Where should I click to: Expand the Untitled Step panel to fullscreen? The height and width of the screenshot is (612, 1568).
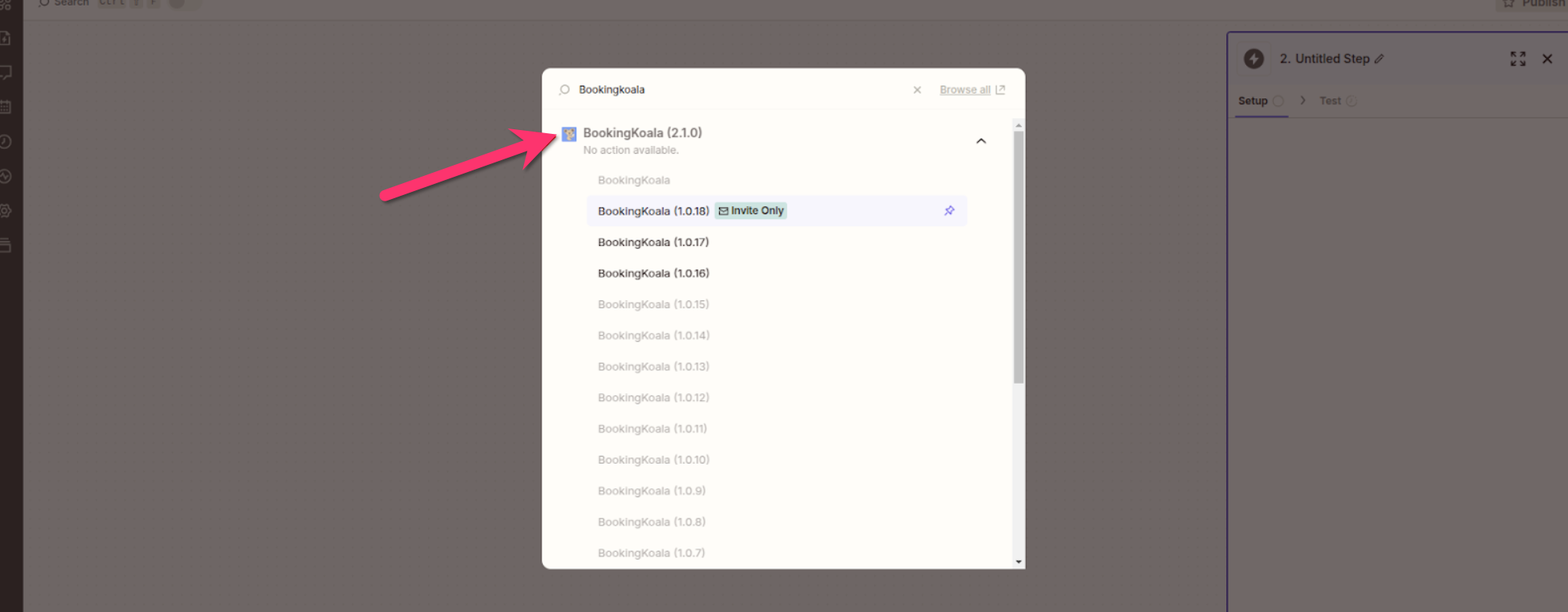tap(1518, 59)
